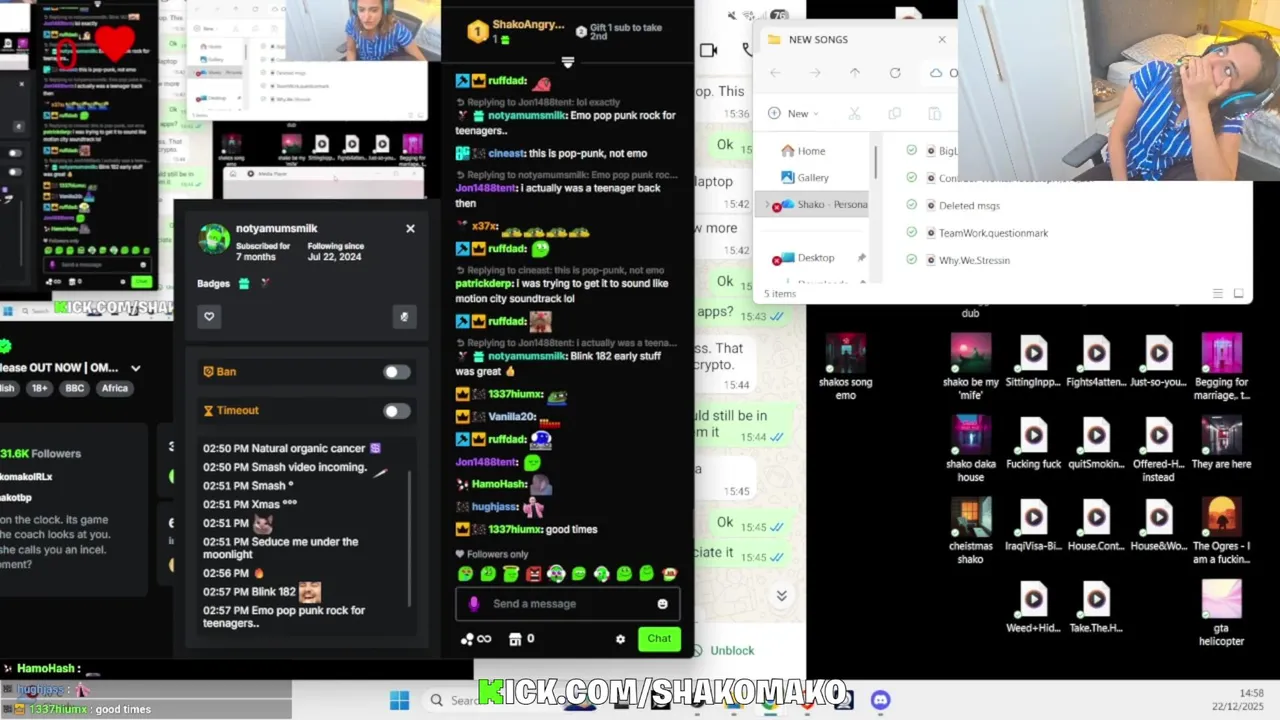
Task: Refresh the NEW SONGS folder
Action: (x=895, y=73)
